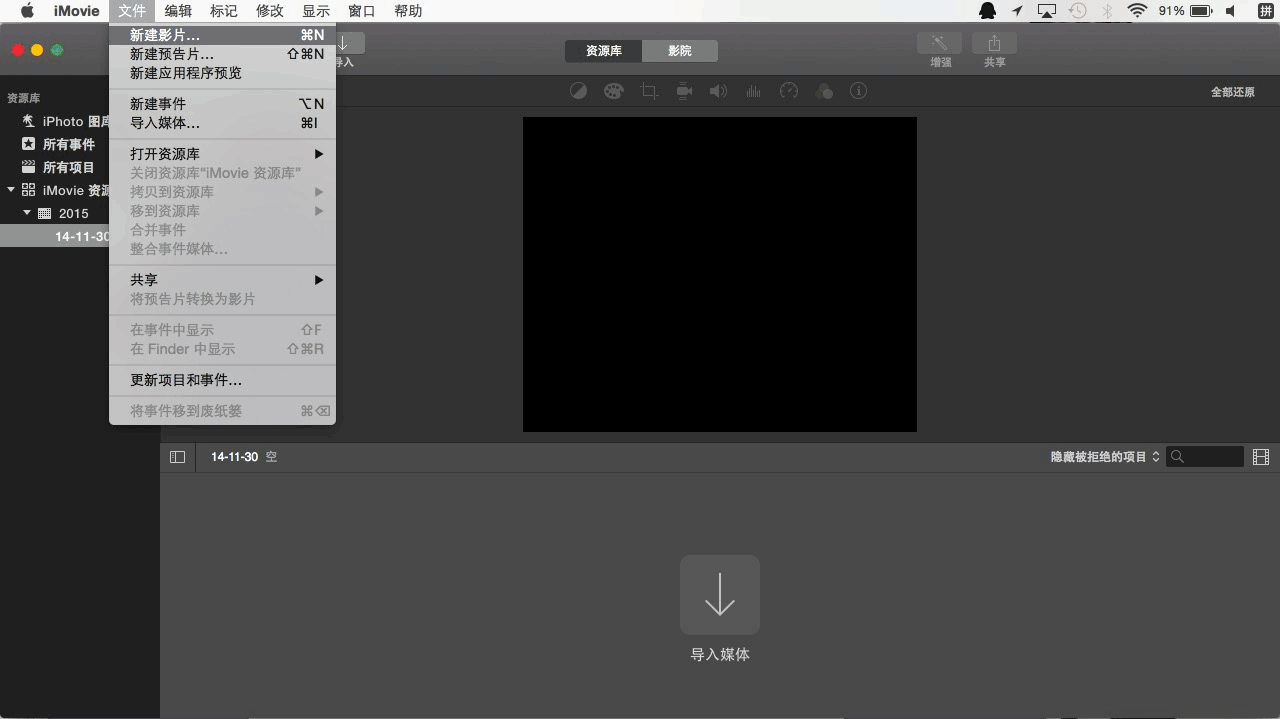Open the audio equalizer adjustment icon
The width and height of the screenshot is (1280, 719).
753,90
